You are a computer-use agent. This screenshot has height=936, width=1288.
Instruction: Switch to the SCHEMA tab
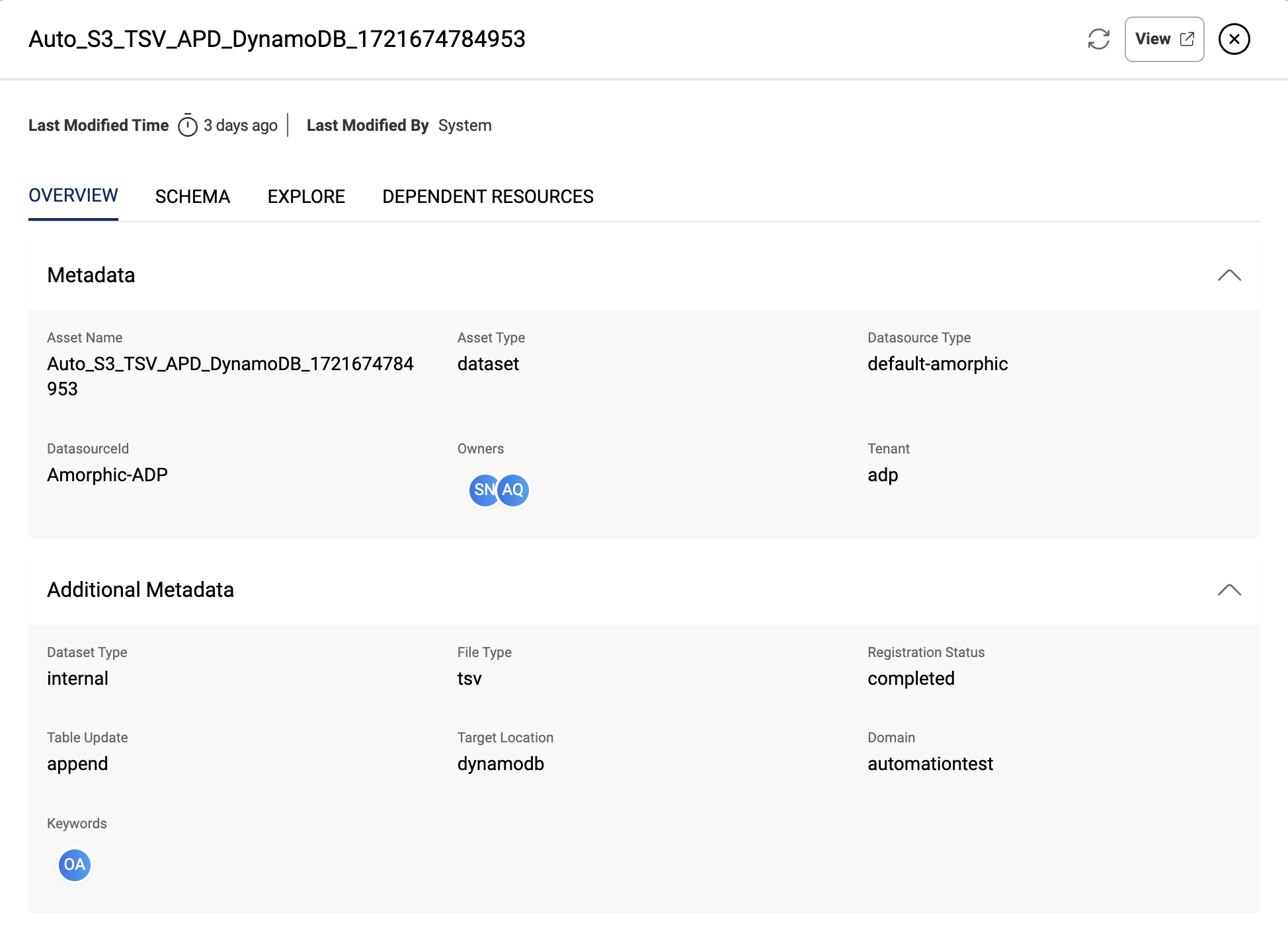(192, 196)
